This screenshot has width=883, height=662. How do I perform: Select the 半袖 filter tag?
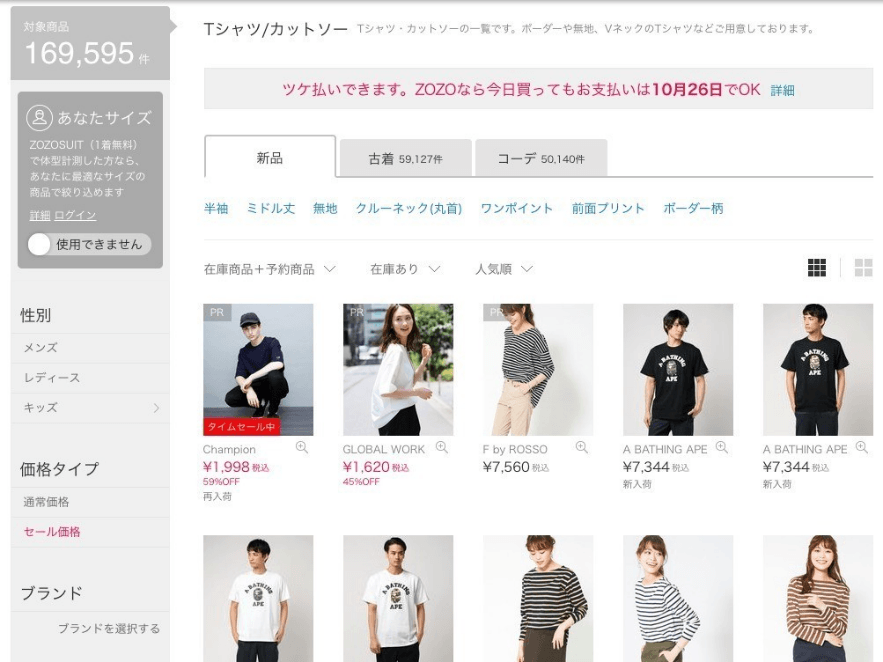pos(216,209)
